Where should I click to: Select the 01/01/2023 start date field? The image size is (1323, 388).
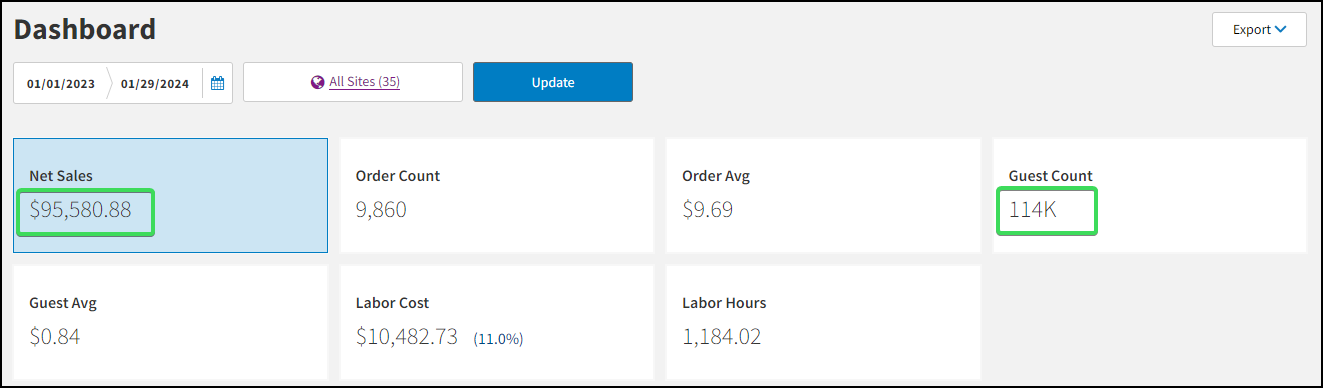pos(61,83)
